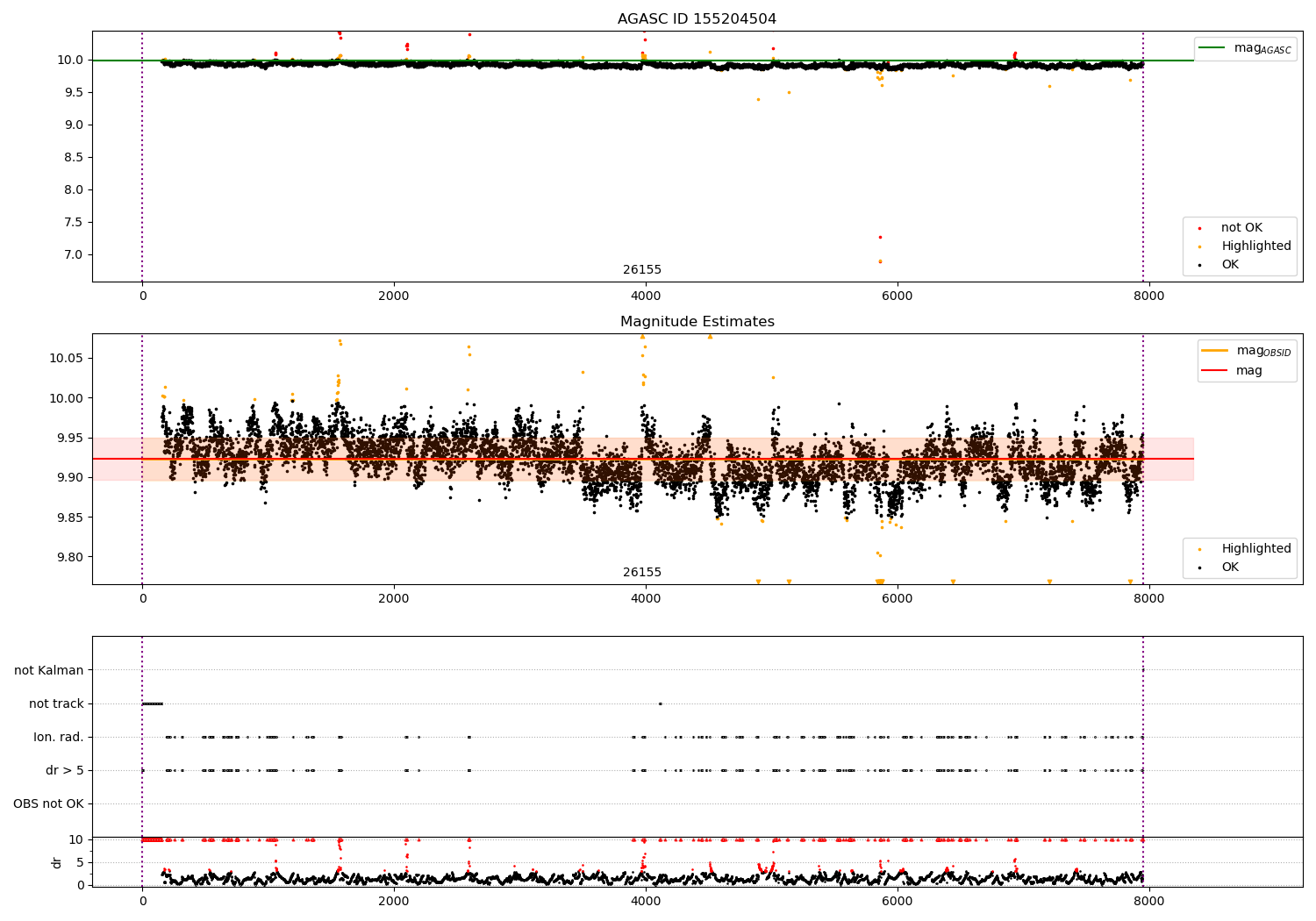Click bottom plot x-tick '6000'
Viewport: 1316px width, 921px height.
898,902
